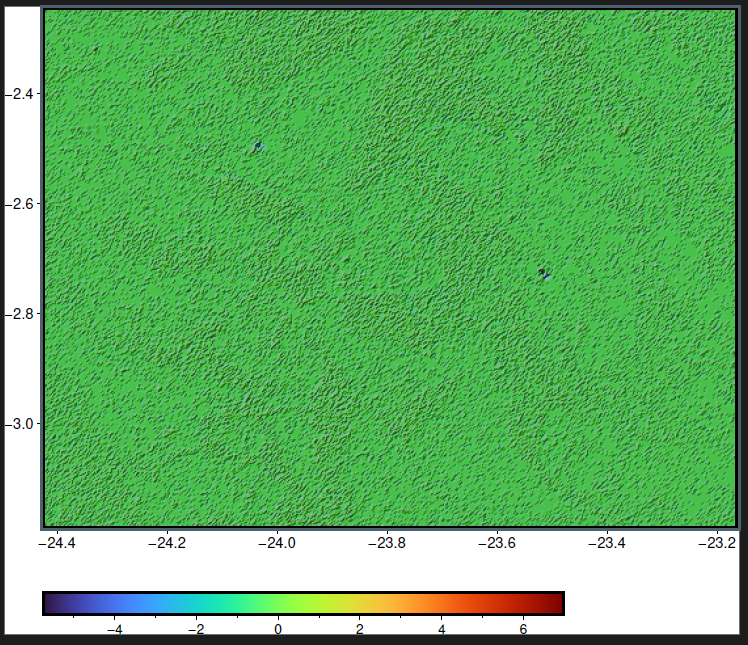Click the x-axis label −24.4
Viewport: 748px width, 645px height.
point(57,543)
